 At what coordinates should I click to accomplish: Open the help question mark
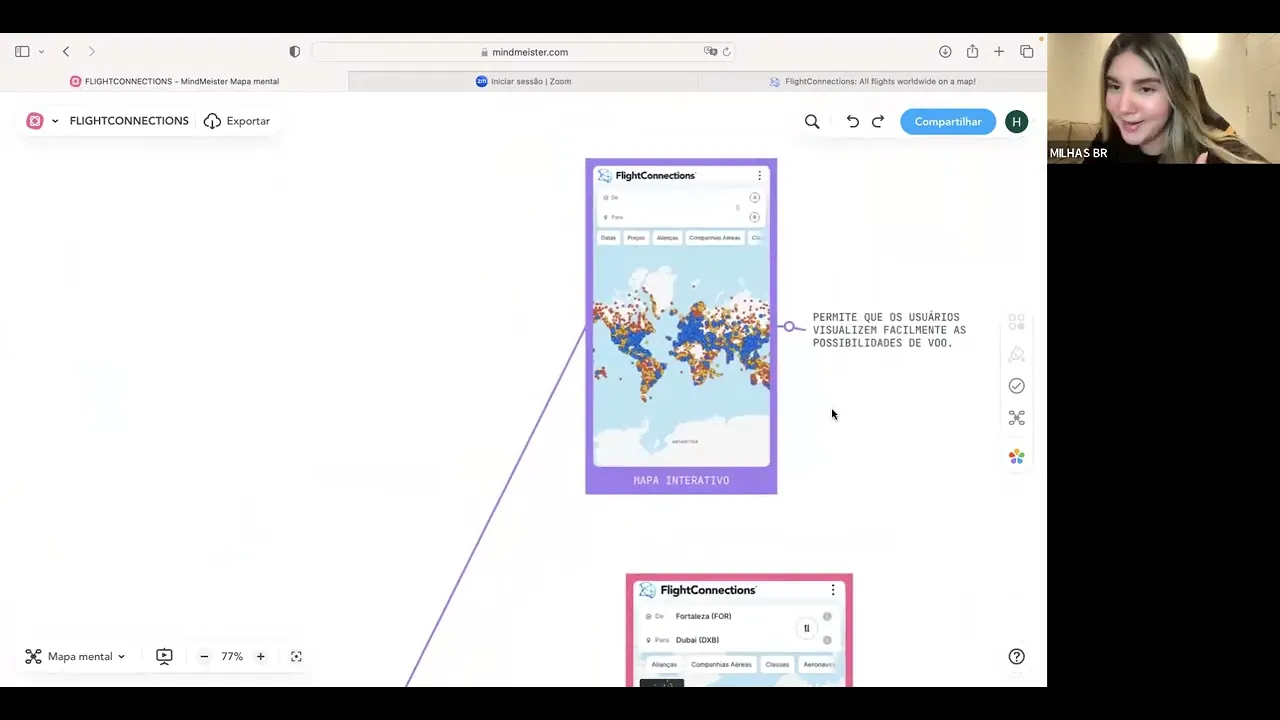pyautogui.click(x=1016, y=657)
